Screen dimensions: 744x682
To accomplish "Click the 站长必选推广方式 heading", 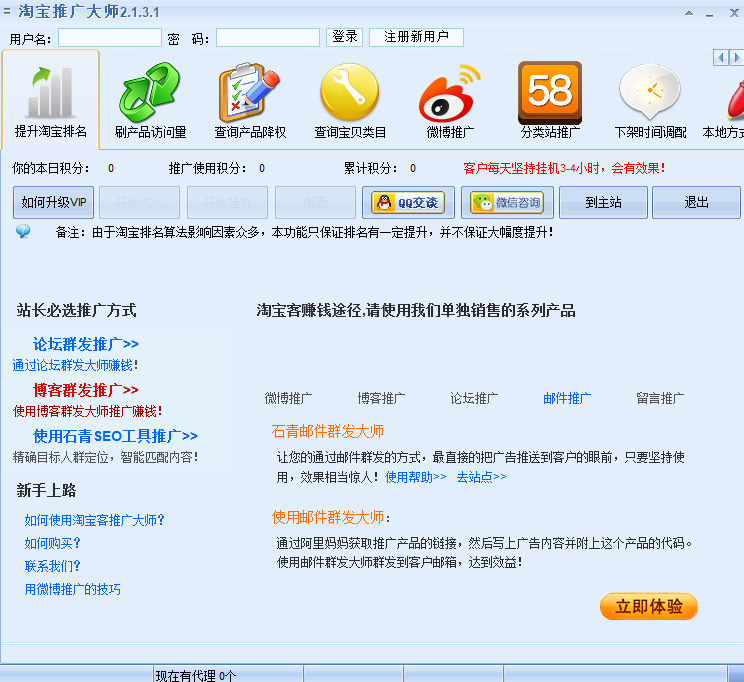I will [76, 310].
